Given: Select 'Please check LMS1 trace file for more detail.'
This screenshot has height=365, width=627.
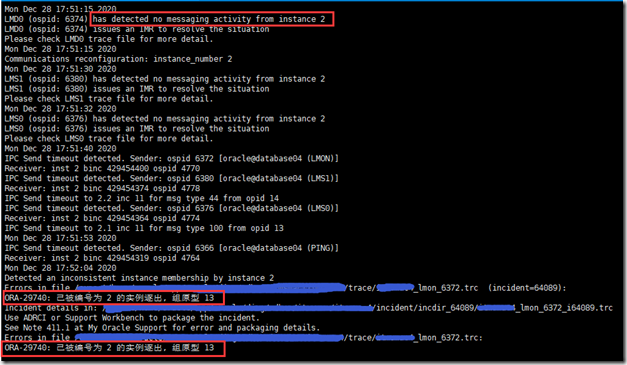Looking at the screenshot, I should click(109, 99).
